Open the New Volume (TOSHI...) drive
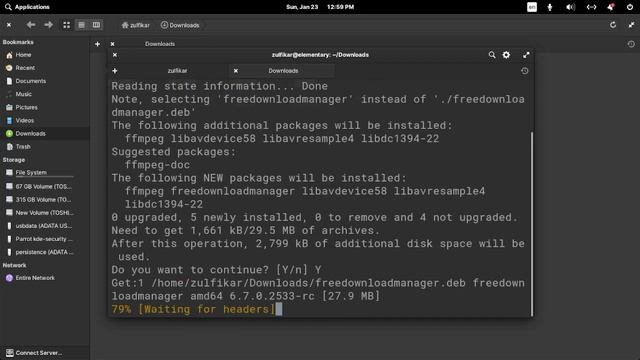 [44, 213]
